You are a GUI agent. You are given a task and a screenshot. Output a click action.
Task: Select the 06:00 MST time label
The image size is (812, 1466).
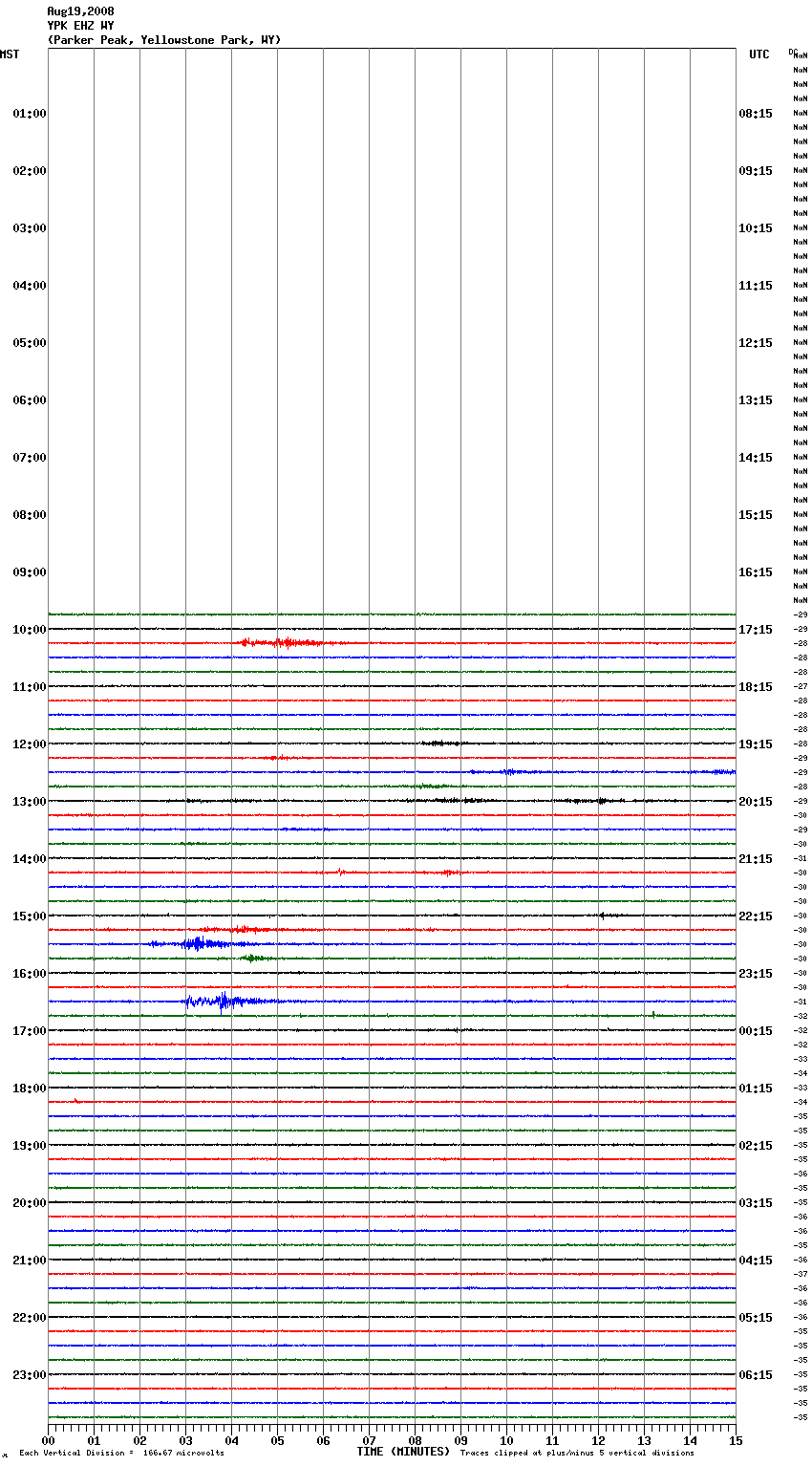(x=30, y=400)
